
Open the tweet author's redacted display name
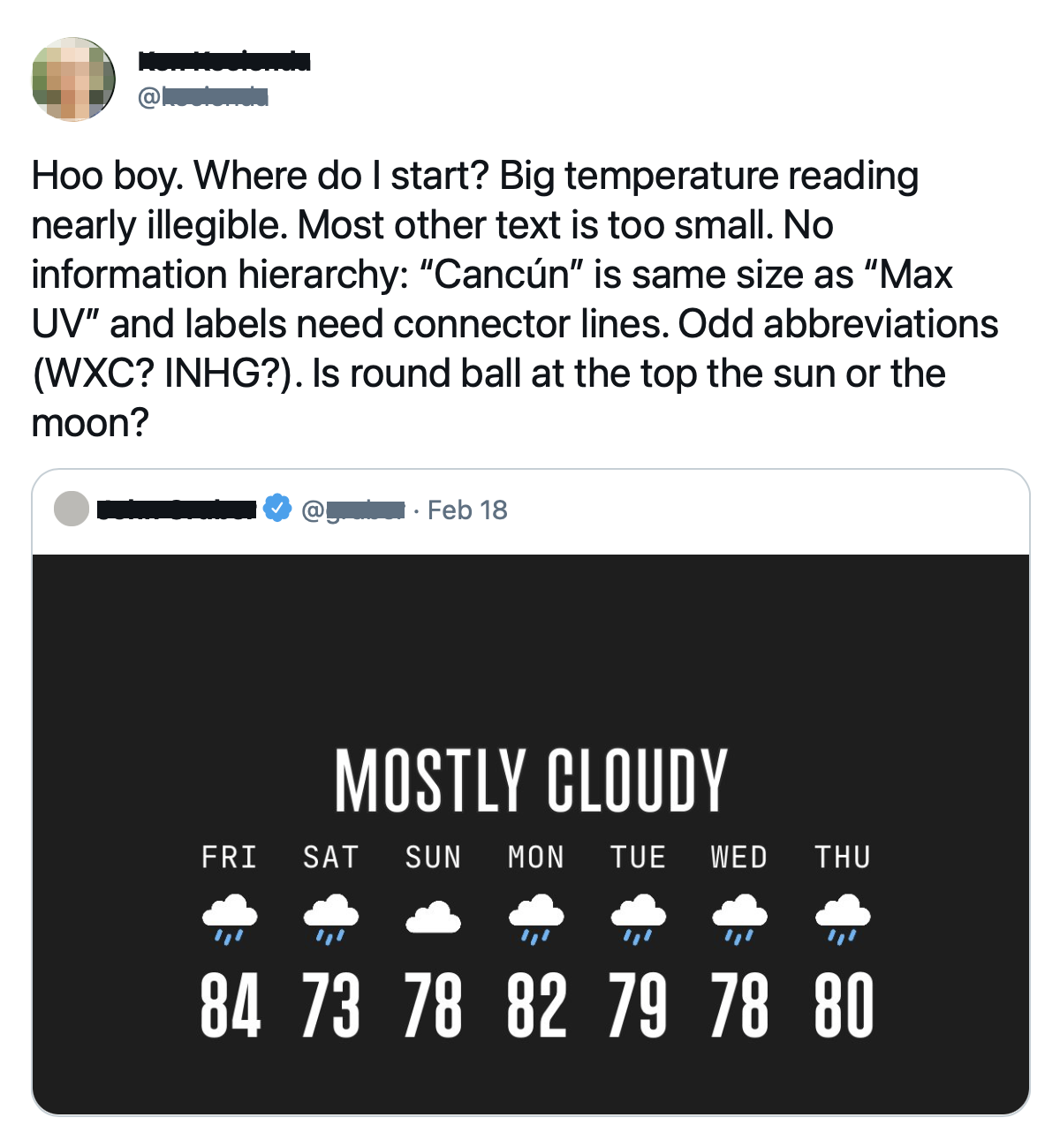tap(224, 62)
